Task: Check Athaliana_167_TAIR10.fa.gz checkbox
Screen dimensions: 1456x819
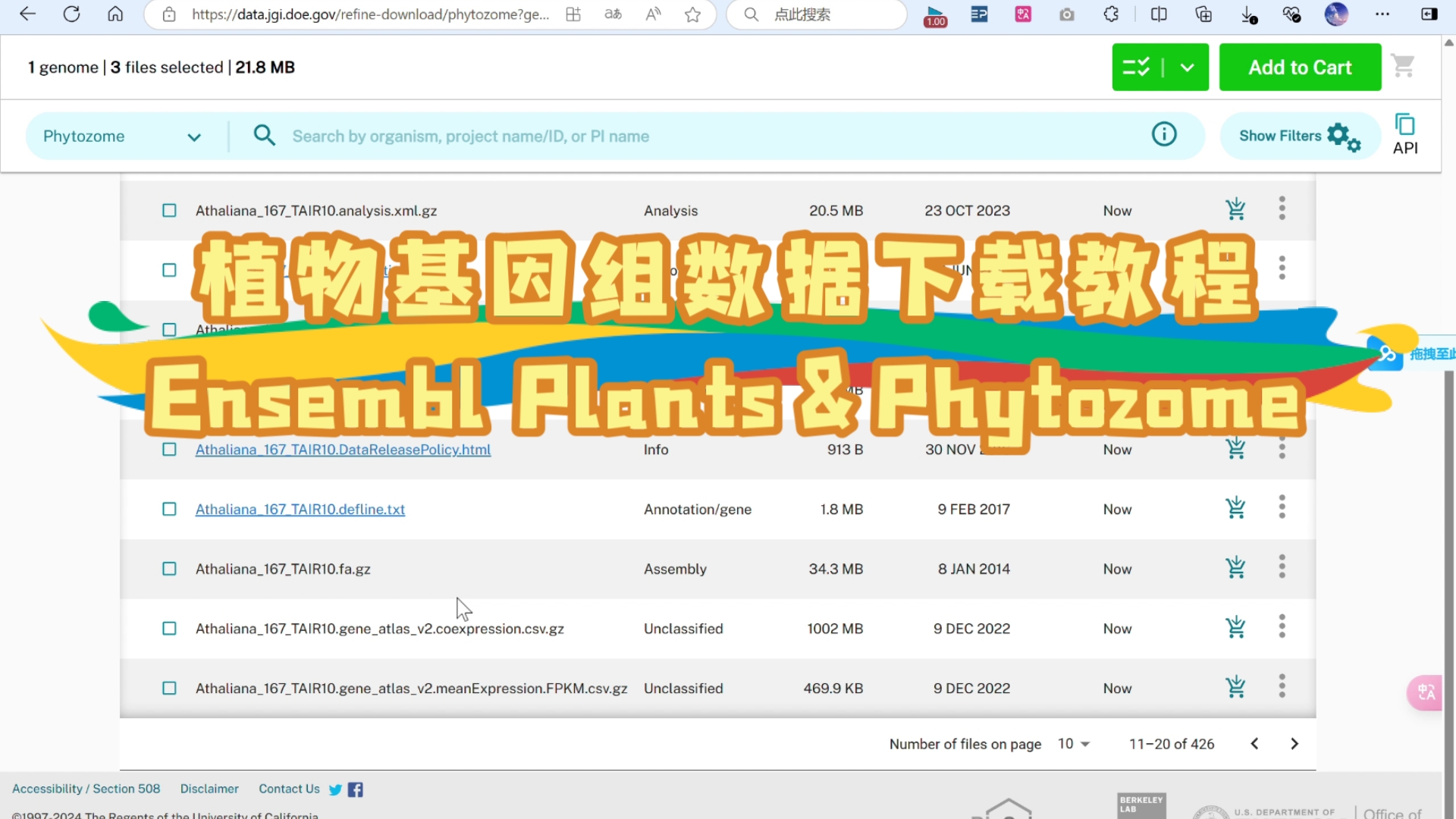Action: pyautogui.click(x=169, y=569)
